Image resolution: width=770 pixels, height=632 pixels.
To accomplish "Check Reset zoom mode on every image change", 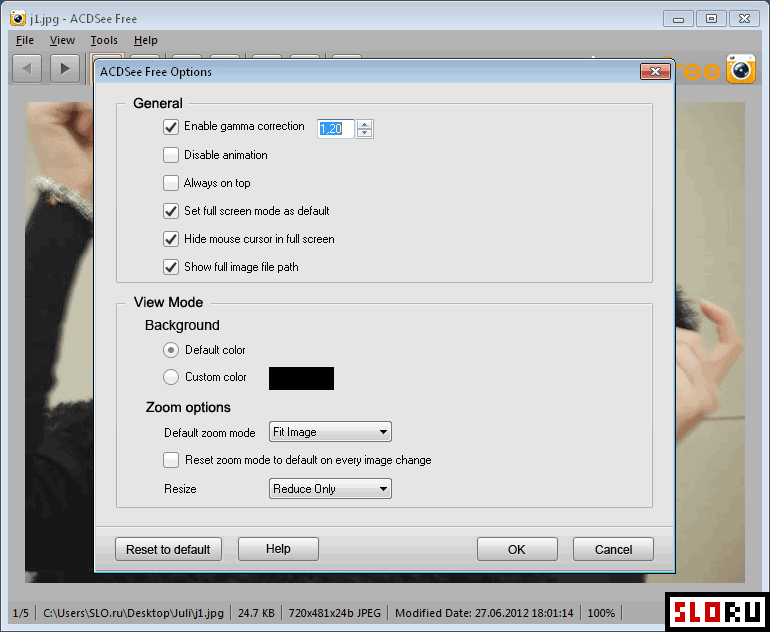I will pyautogui.click(x=171, y=460).
